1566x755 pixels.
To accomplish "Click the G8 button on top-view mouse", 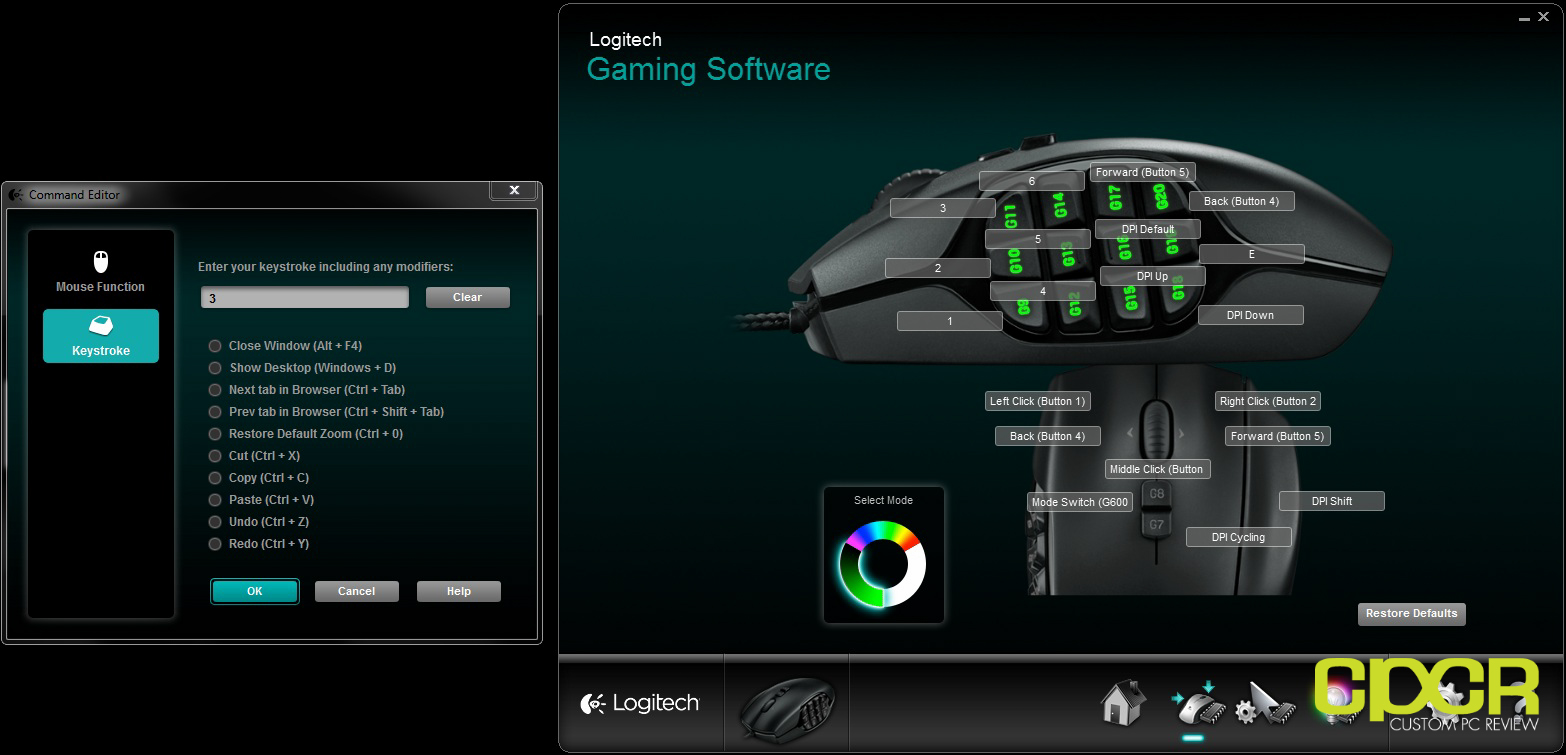I will 1156,494.
